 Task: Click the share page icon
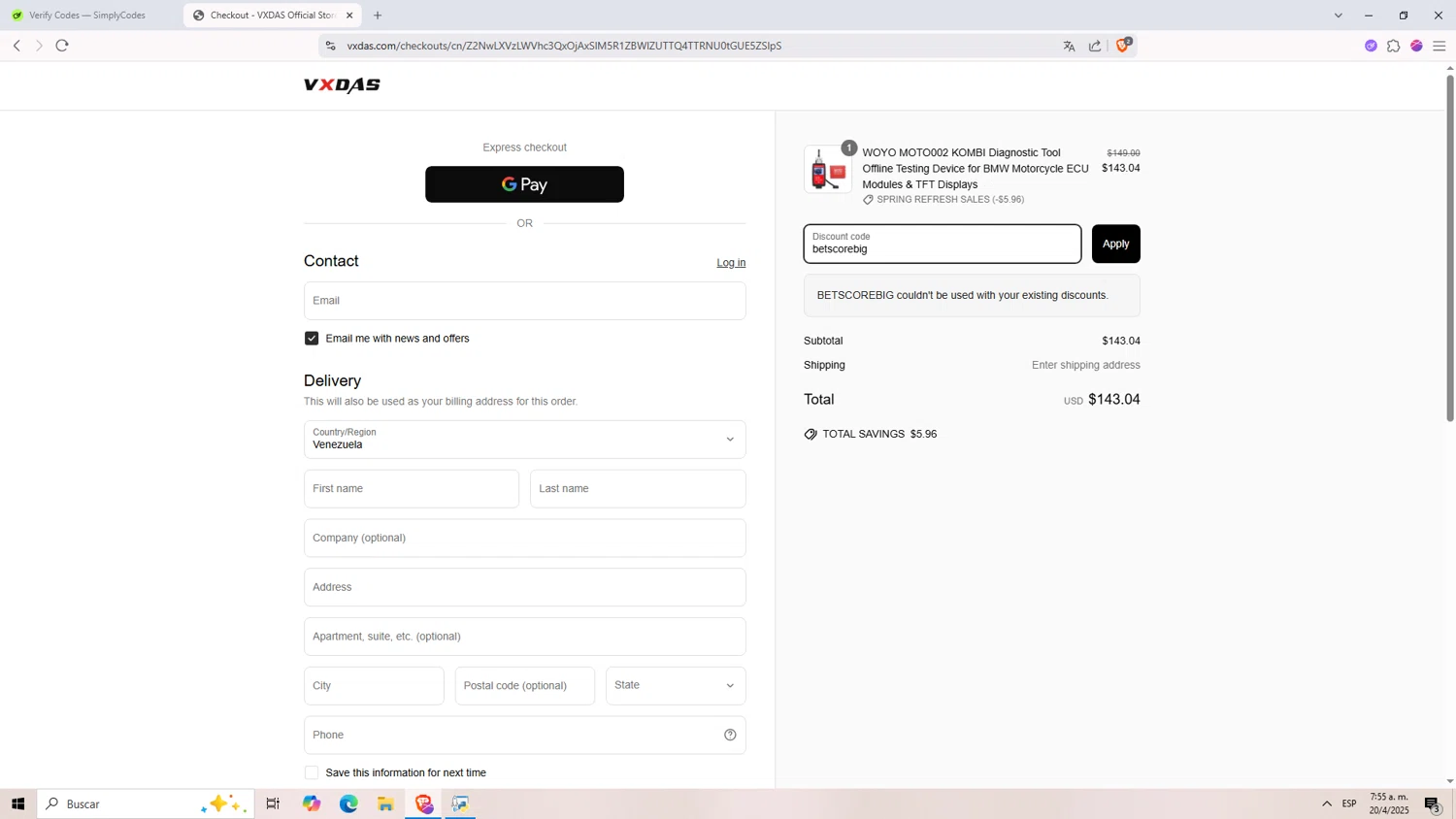click(1095, 46)
